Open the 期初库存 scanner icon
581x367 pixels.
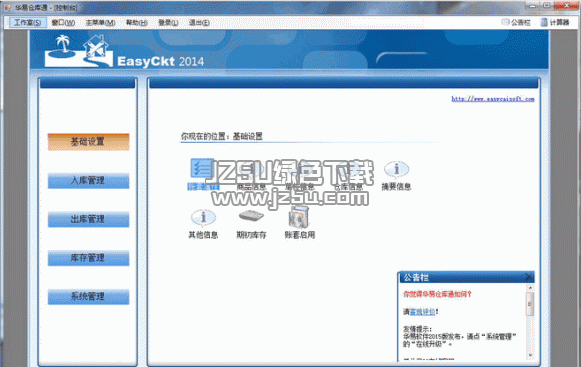click(251, 216)
